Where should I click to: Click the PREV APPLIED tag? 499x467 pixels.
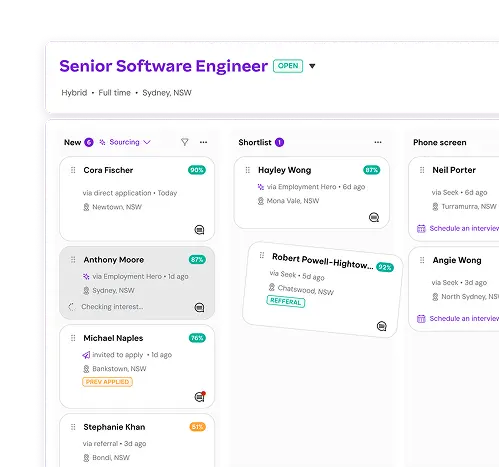(x=107, y=382)
